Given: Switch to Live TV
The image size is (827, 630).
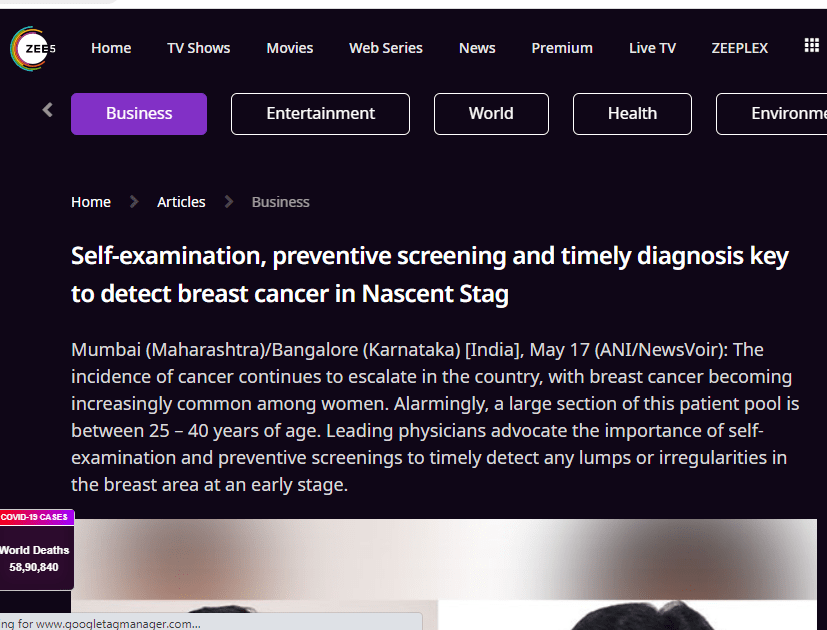Looking at the screenshot, I should 652,48.
